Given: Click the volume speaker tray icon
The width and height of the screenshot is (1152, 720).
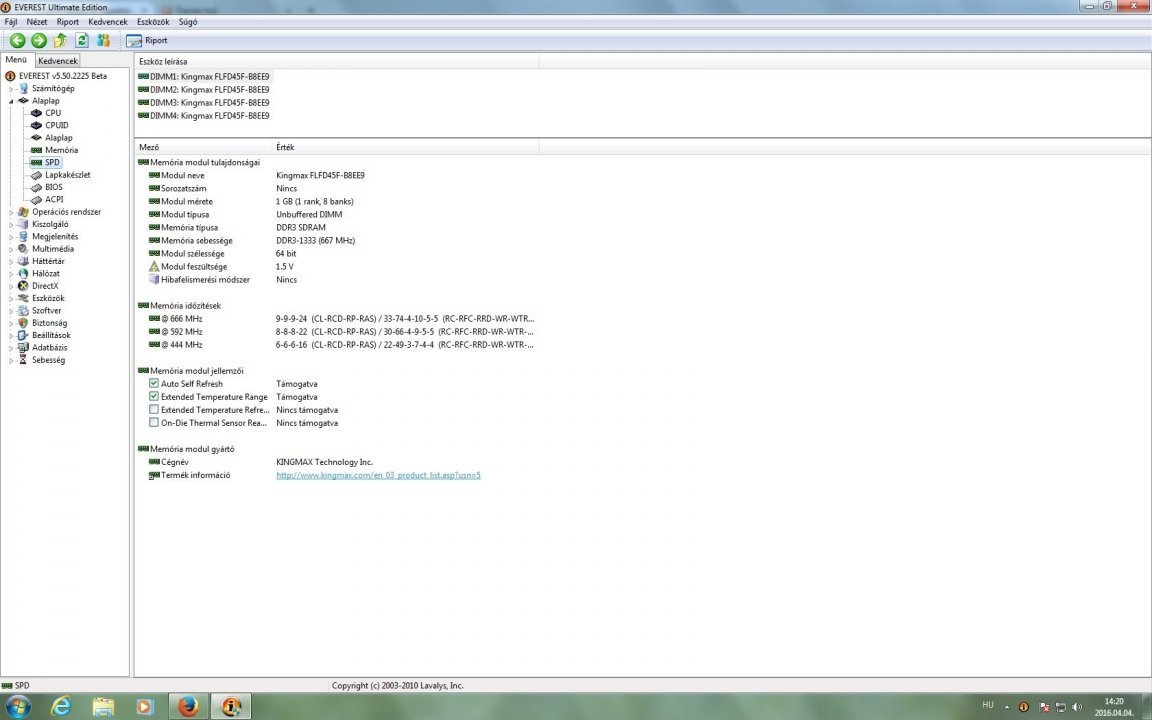Looking at the screenshot, I should coord(1077,707).
